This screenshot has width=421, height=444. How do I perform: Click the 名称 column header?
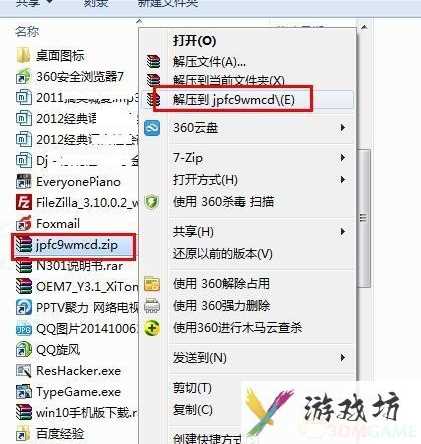point(27,32)
